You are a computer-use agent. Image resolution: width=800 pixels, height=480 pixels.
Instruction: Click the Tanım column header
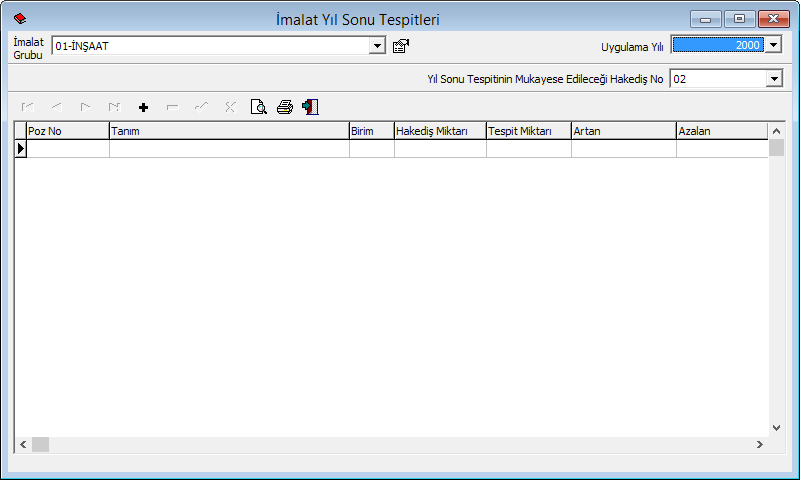(x=228, y=131)
